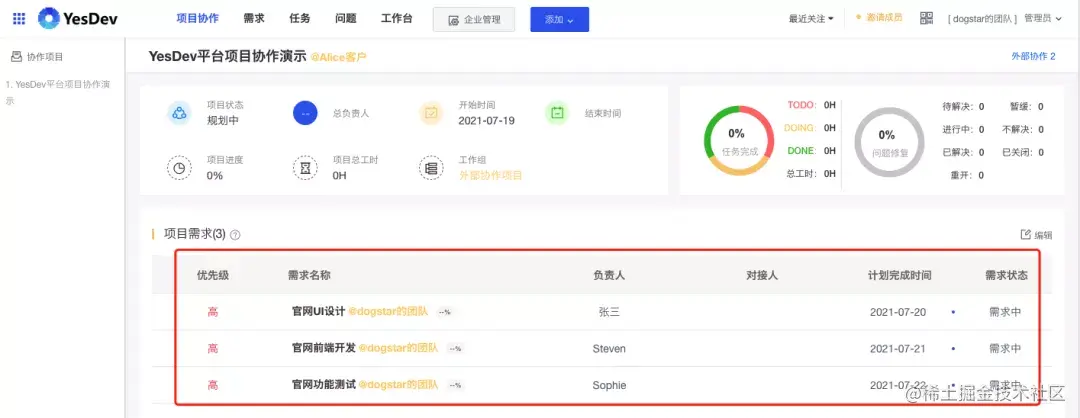This screenshot has height=418, width=1080.
Task: Click the --% progress badge of 官网功能测试
Action: (455, 385)
